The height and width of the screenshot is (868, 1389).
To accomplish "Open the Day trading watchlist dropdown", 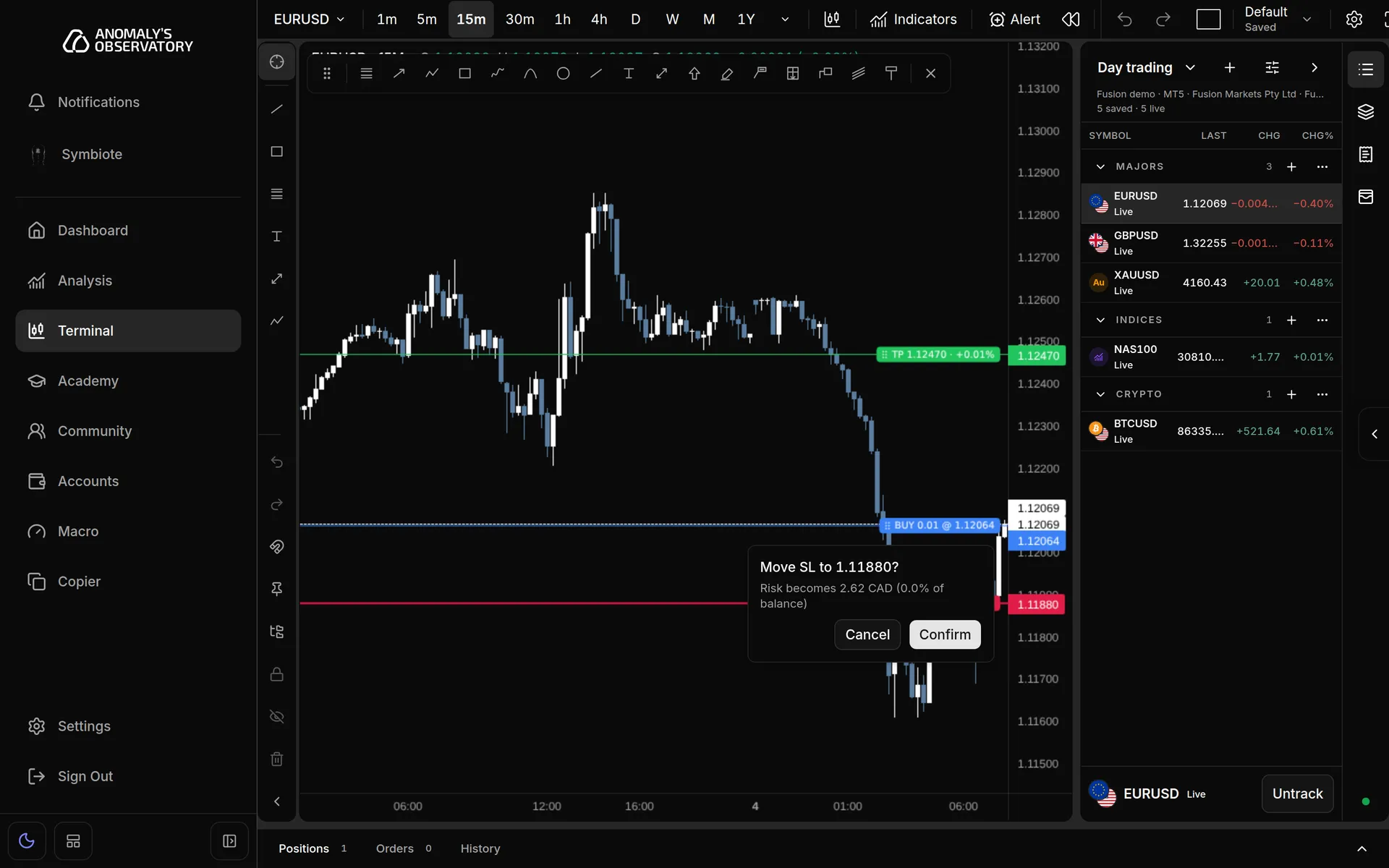I will tap(1146, 67).
